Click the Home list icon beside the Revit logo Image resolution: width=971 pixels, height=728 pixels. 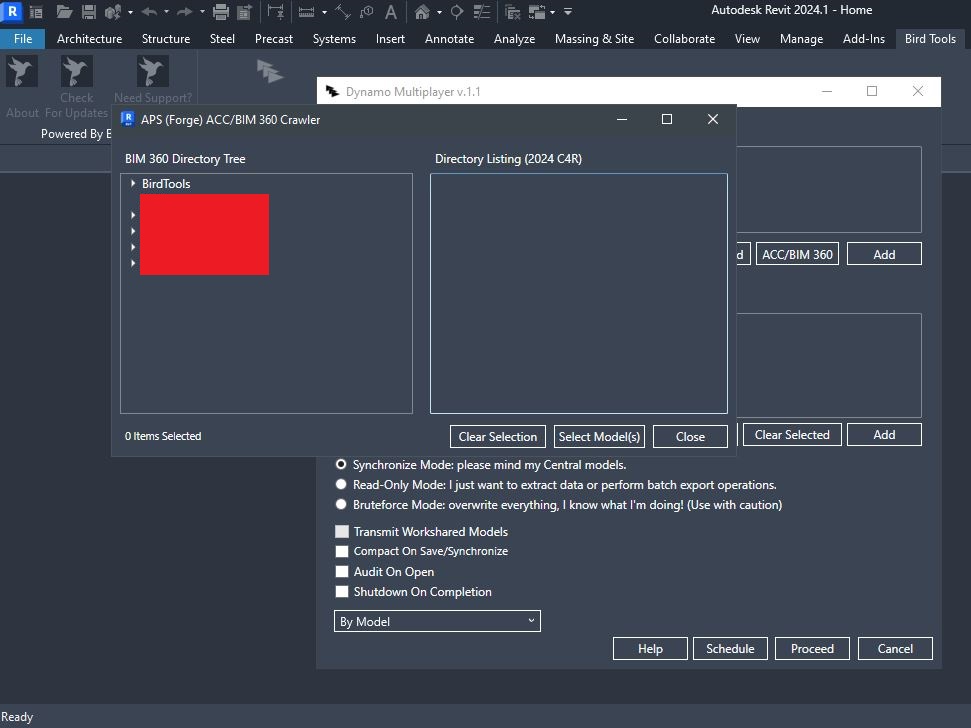click(36, 11)
